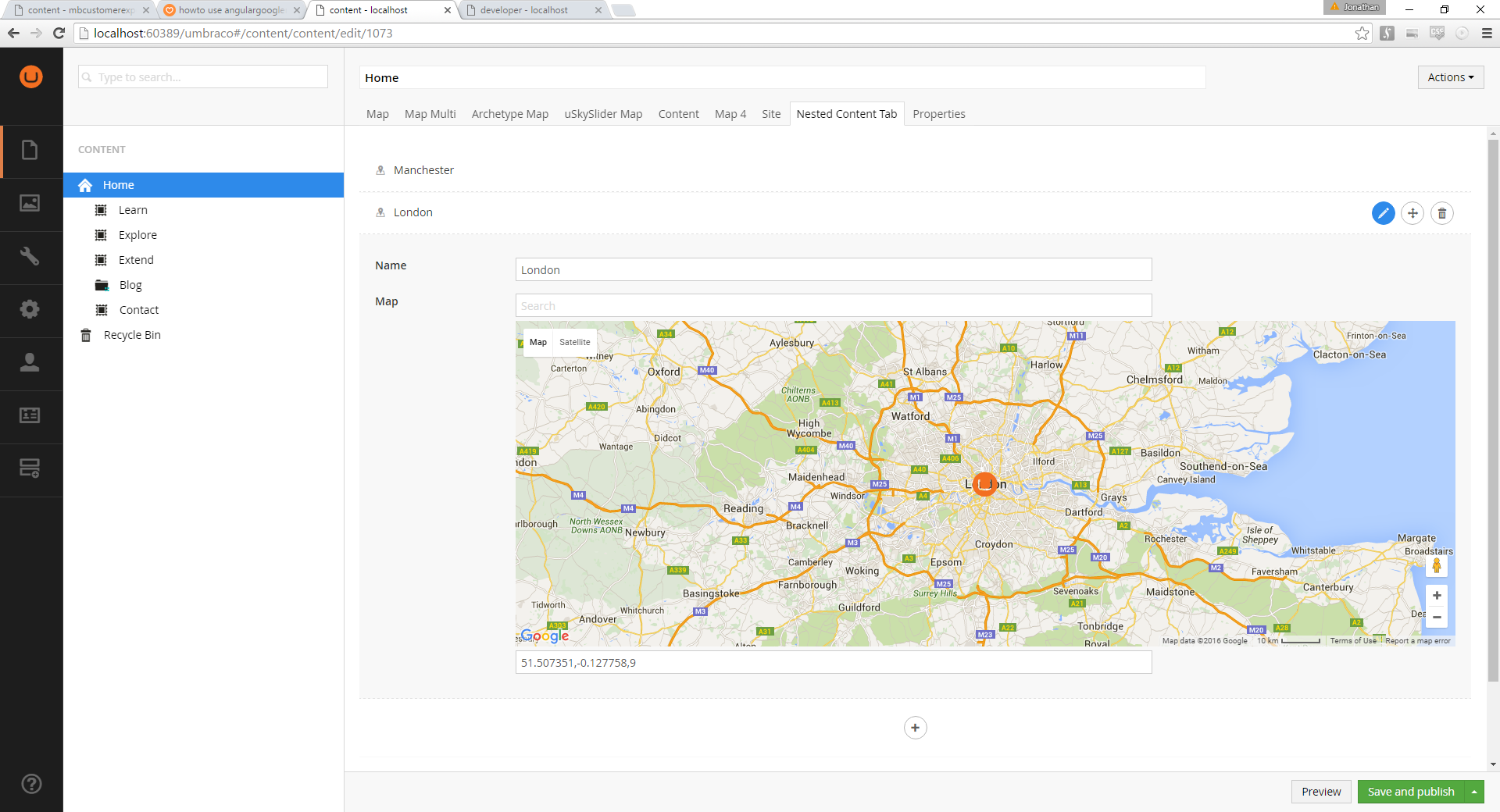Click the Home node house icon
Screen dimensions: 1500x812
point(85,185)
